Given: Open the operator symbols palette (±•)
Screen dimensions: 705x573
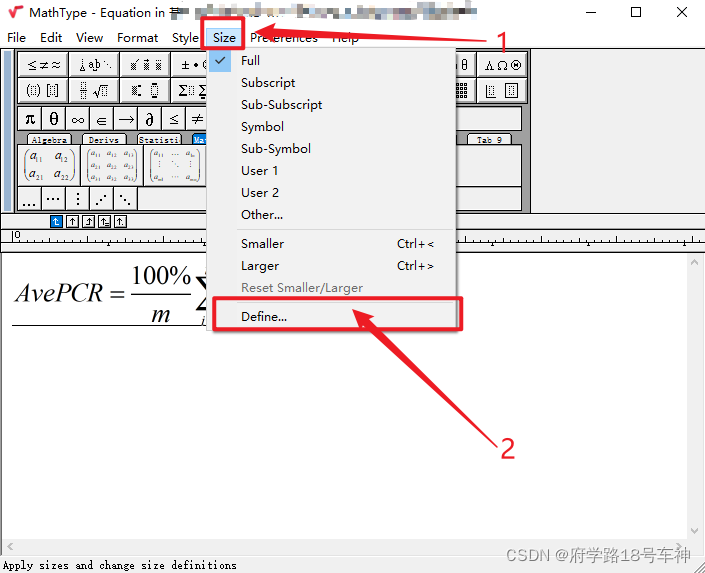Looking at the screenshot, I should tap(190, 65).
